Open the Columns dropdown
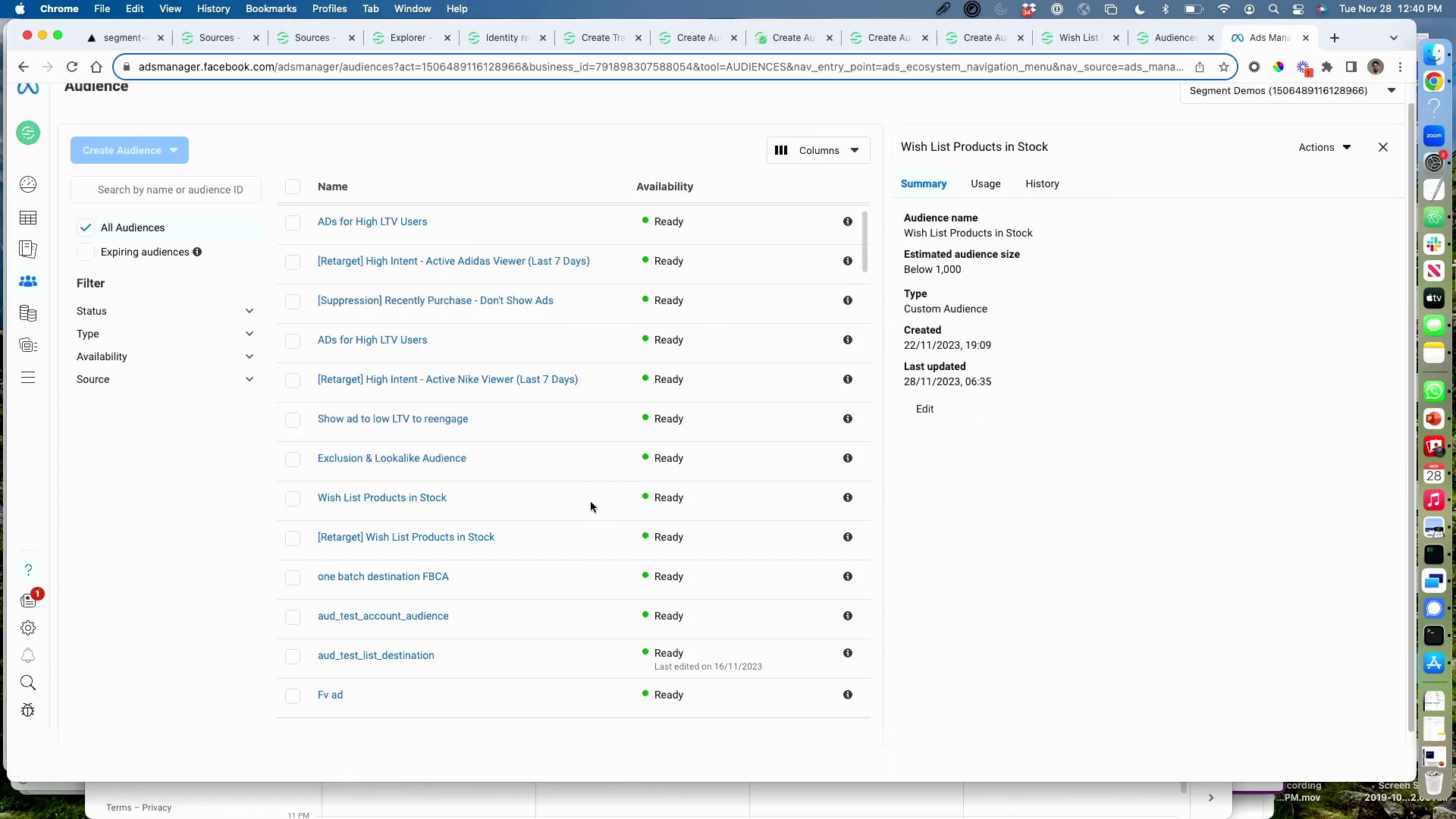Image resolution: width=1456 pixels, height=819 pixels. coord(818,150)
